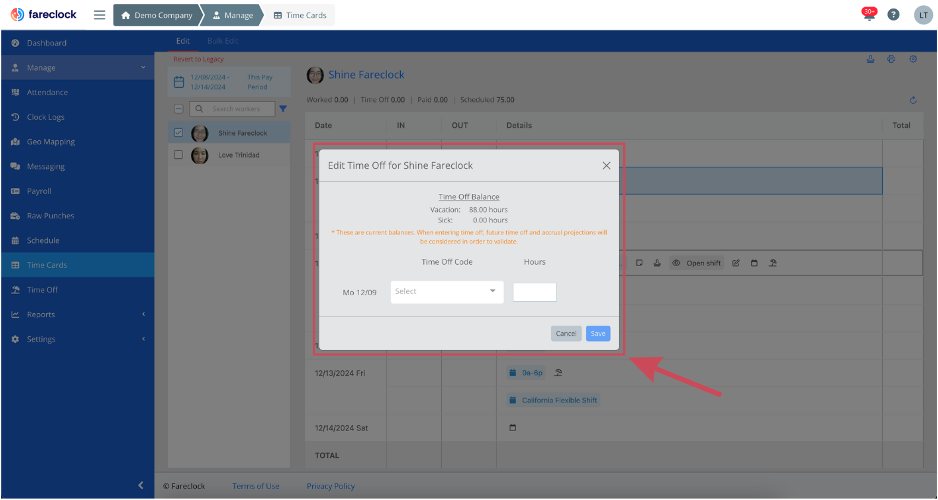Screen dimensions: 938x500
Task: Open the Privacy Policy link
Action: point(331,486)
